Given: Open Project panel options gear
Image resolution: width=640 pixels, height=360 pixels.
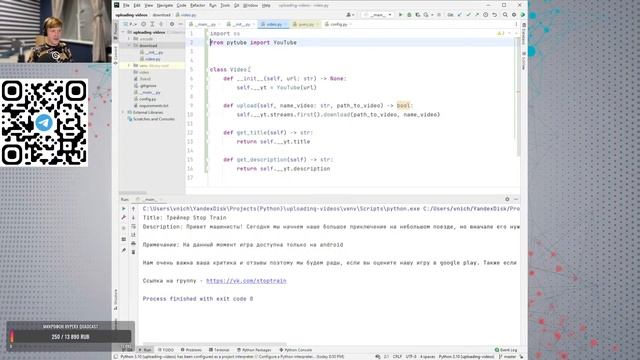Looking at the screenshot, I should (172, 24).
